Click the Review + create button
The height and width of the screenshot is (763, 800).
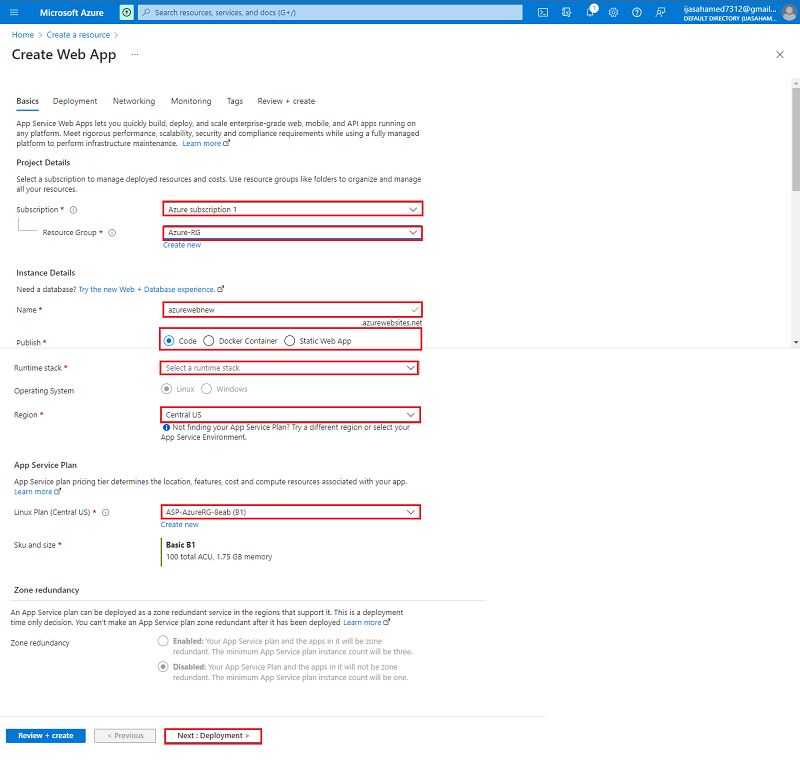click(44, 735)
